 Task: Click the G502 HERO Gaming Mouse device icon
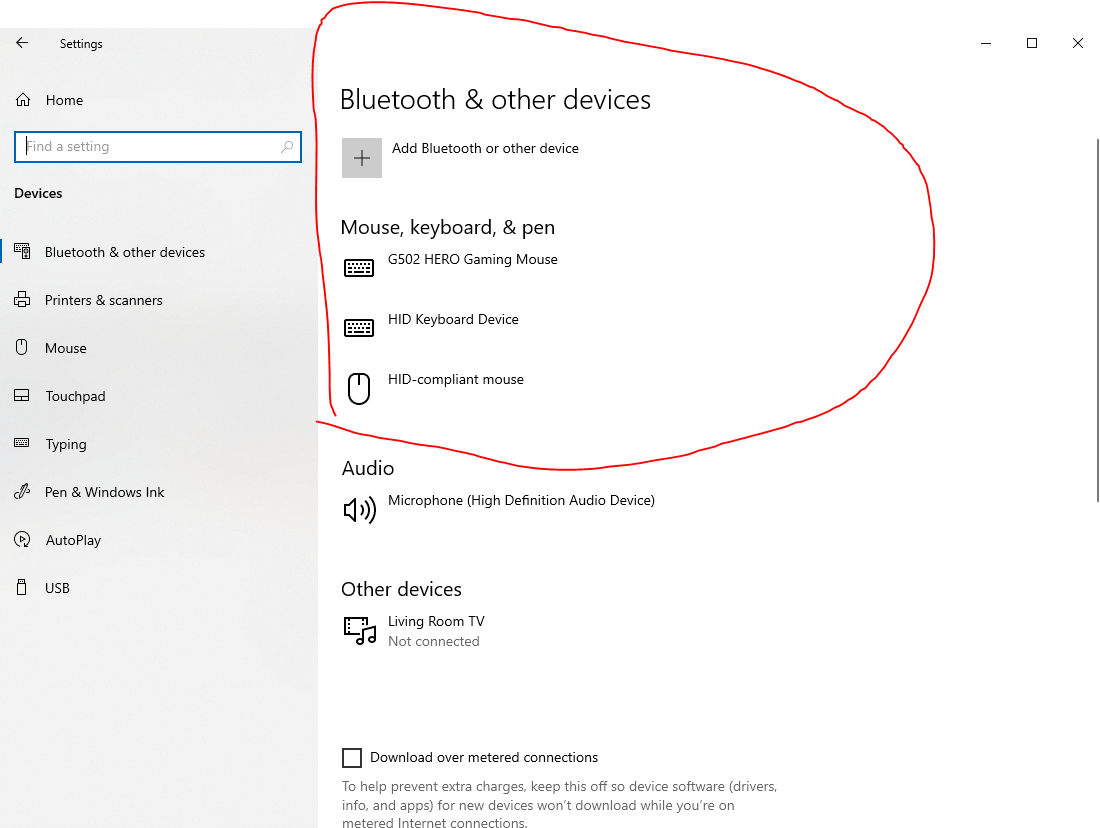(x=358, y=268)
